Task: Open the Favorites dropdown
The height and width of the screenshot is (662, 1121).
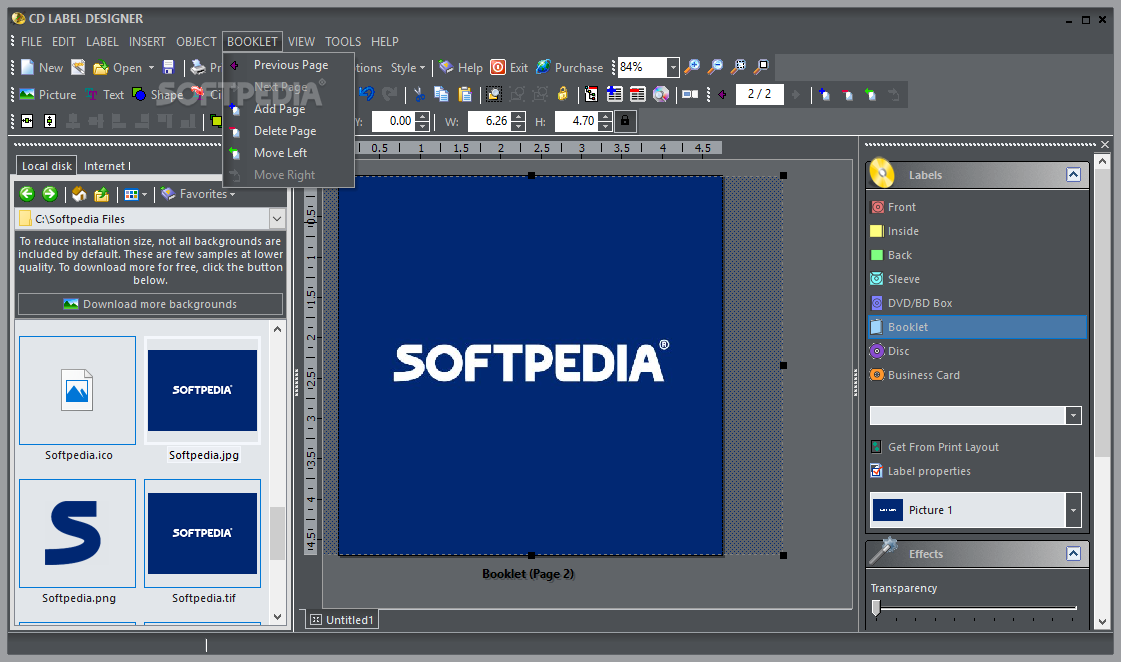Action: (198, 194)
